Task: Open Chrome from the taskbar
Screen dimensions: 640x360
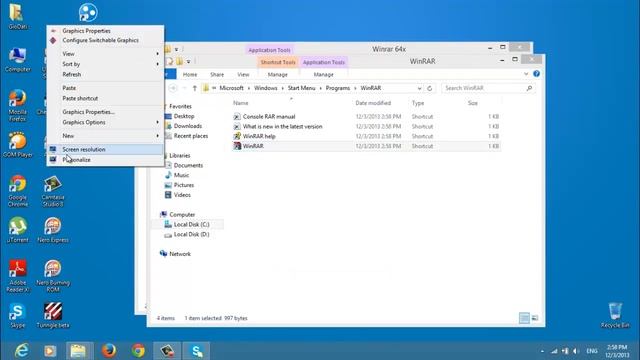Action: tap(138, 351)
